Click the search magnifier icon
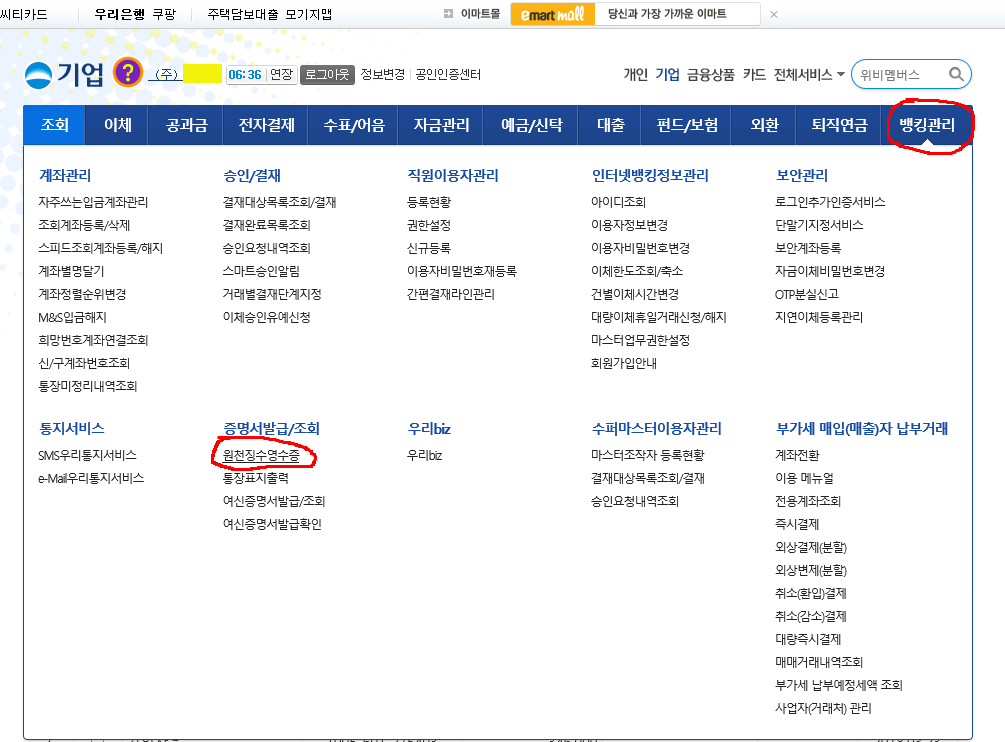The height and width of the screenshot is (742, 1005). point(956,74)
